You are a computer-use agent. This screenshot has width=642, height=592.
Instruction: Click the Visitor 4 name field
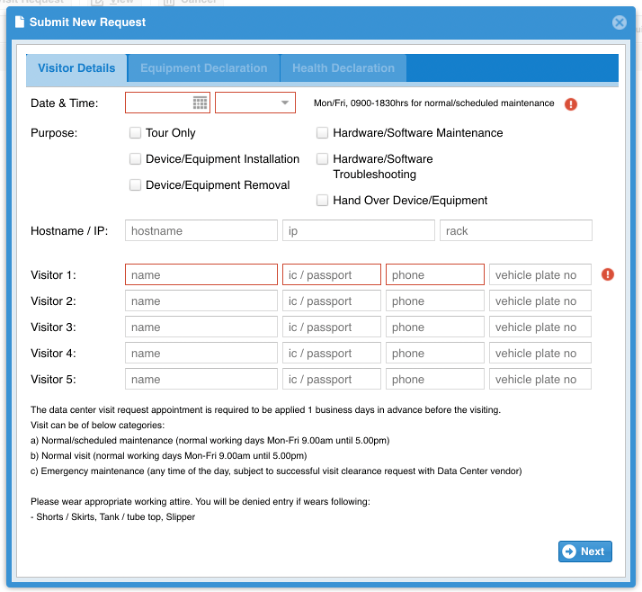pos(201,353)
